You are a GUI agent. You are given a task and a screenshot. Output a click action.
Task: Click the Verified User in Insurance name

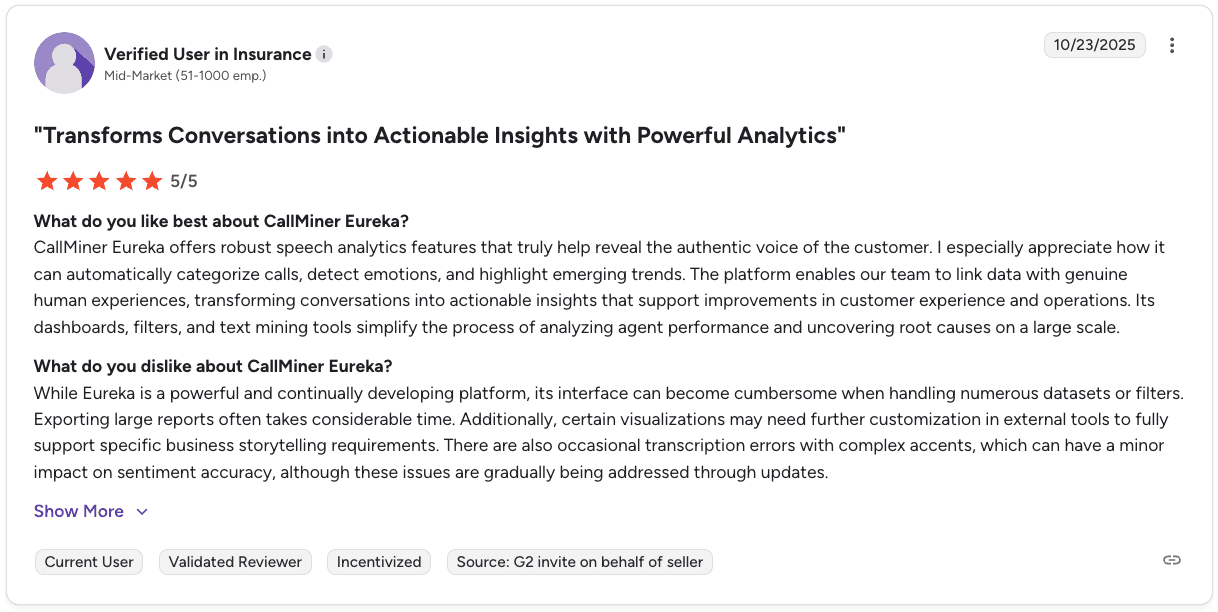coord(208,54)
